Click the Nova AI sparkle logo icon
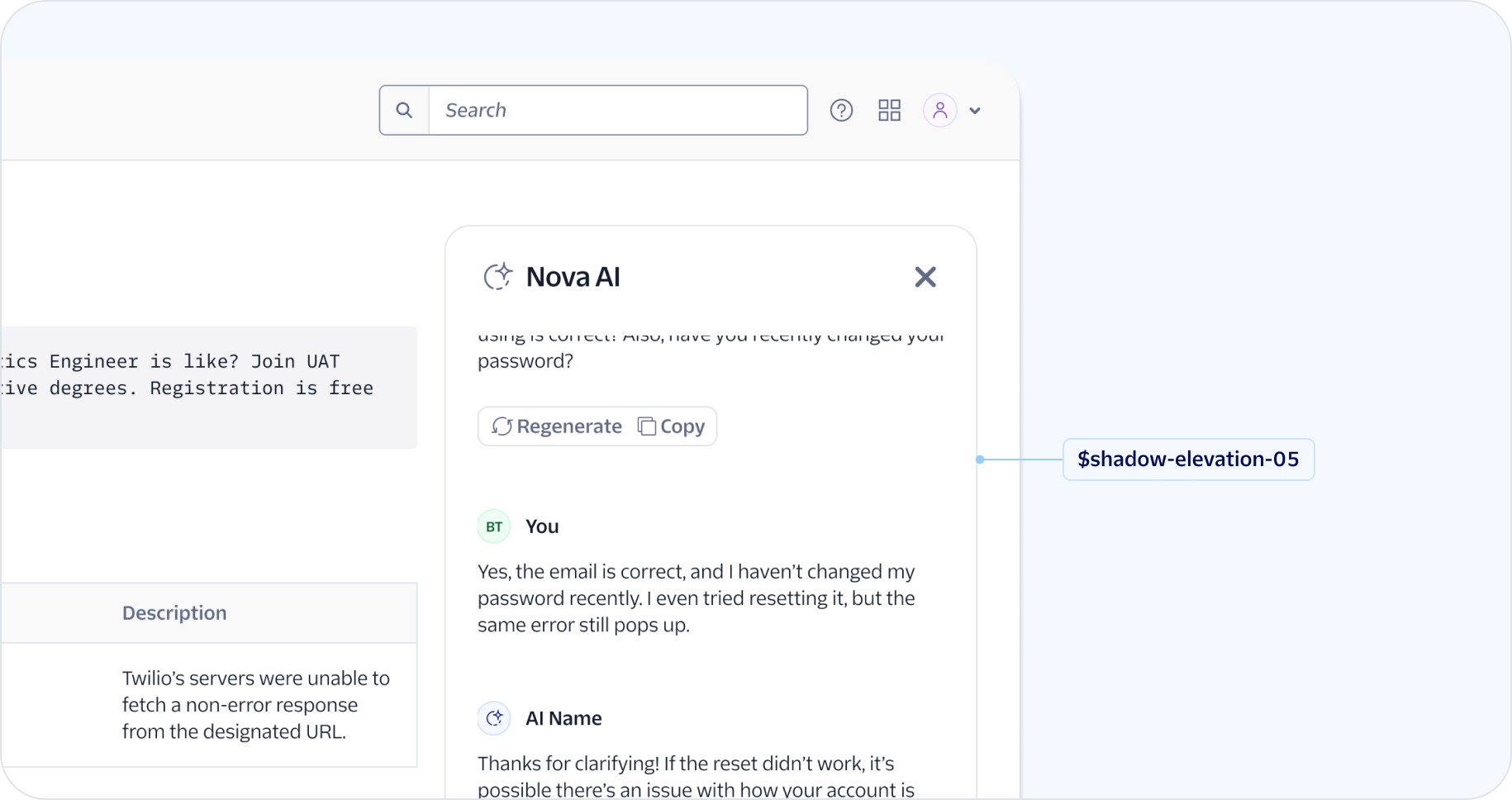This screenshot has height=800, width=1512. pos(498,276)
